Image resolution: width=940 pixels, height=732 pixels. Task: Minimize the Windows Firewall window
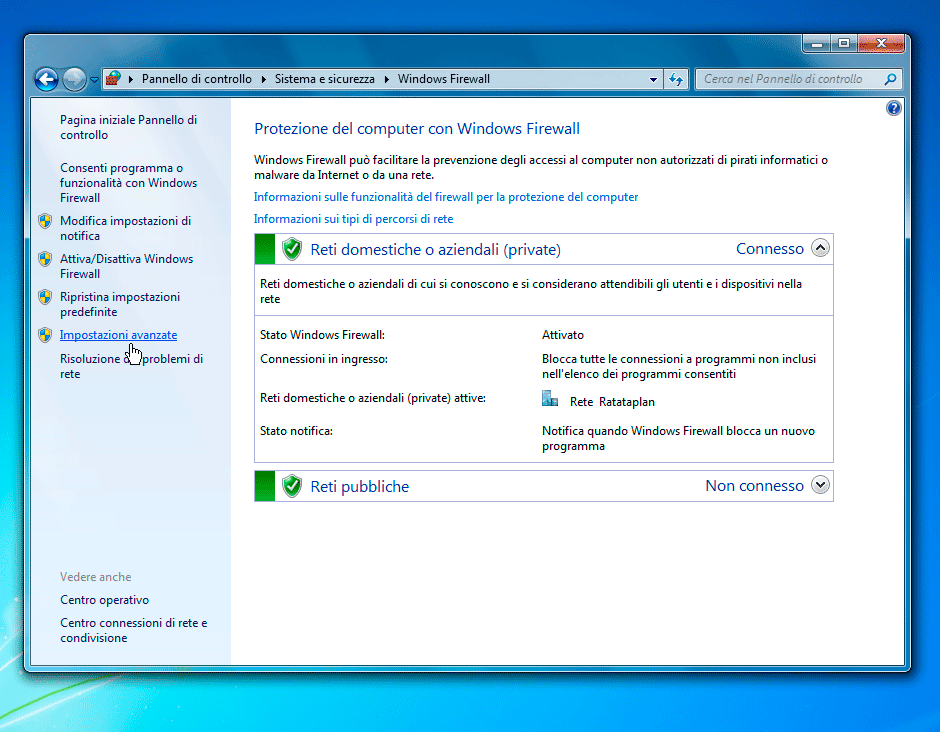[817, 44]
